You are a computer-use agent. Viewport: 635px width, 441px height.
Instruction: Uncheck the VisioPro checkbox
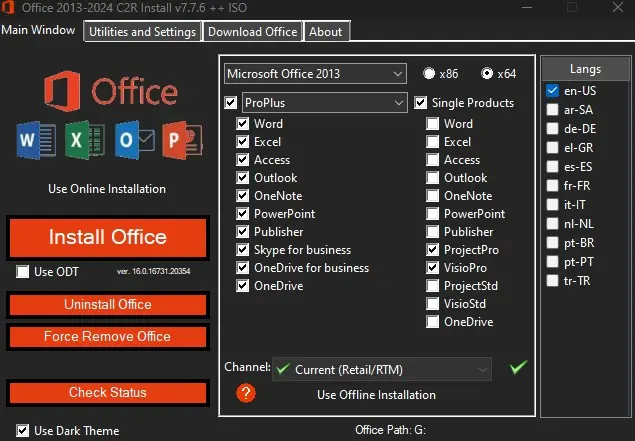(x=433, y=268)
